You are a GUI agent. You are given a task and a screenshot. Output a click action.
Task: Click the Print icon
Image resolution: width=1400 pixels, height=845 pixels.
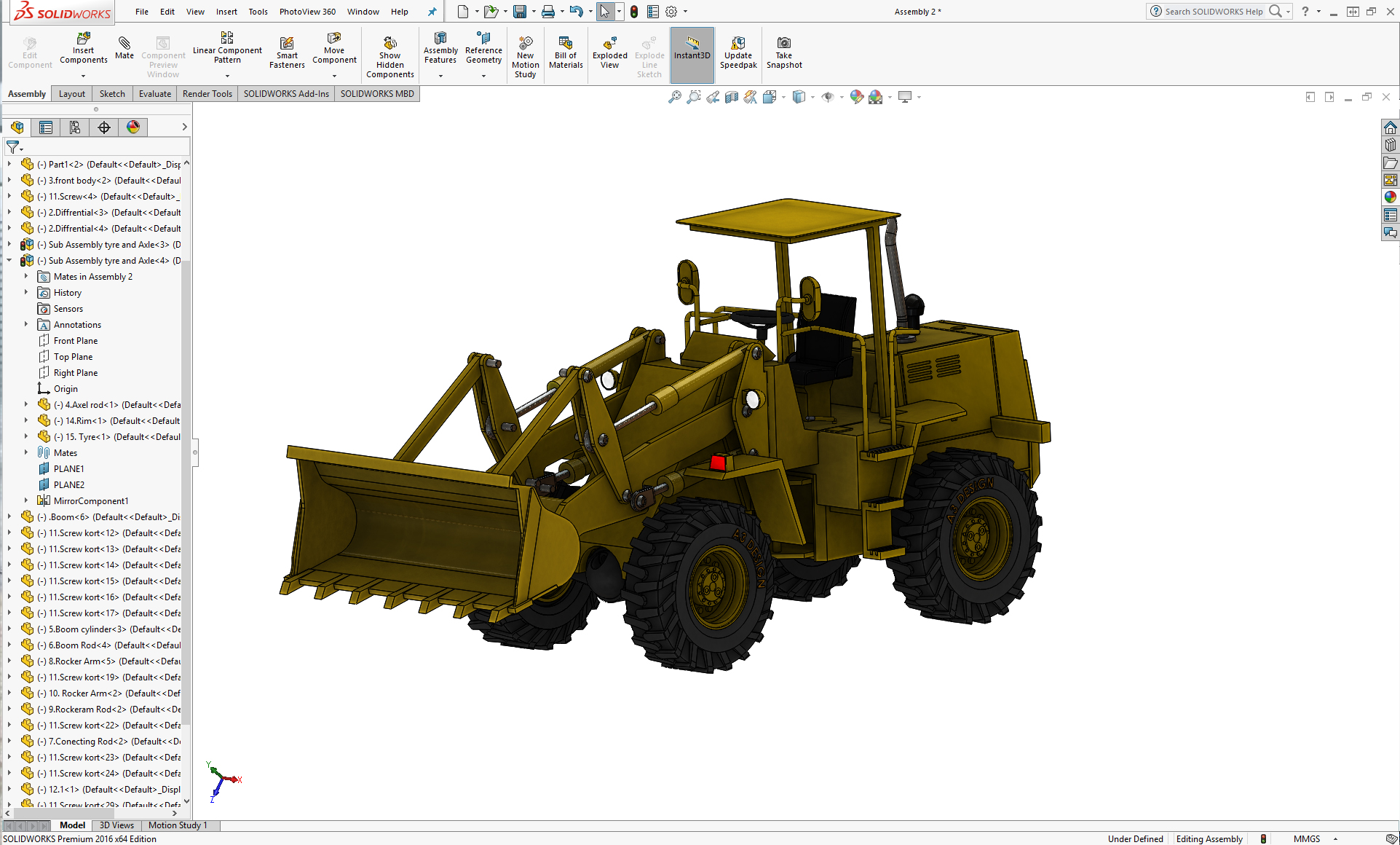tap(548, 12)
